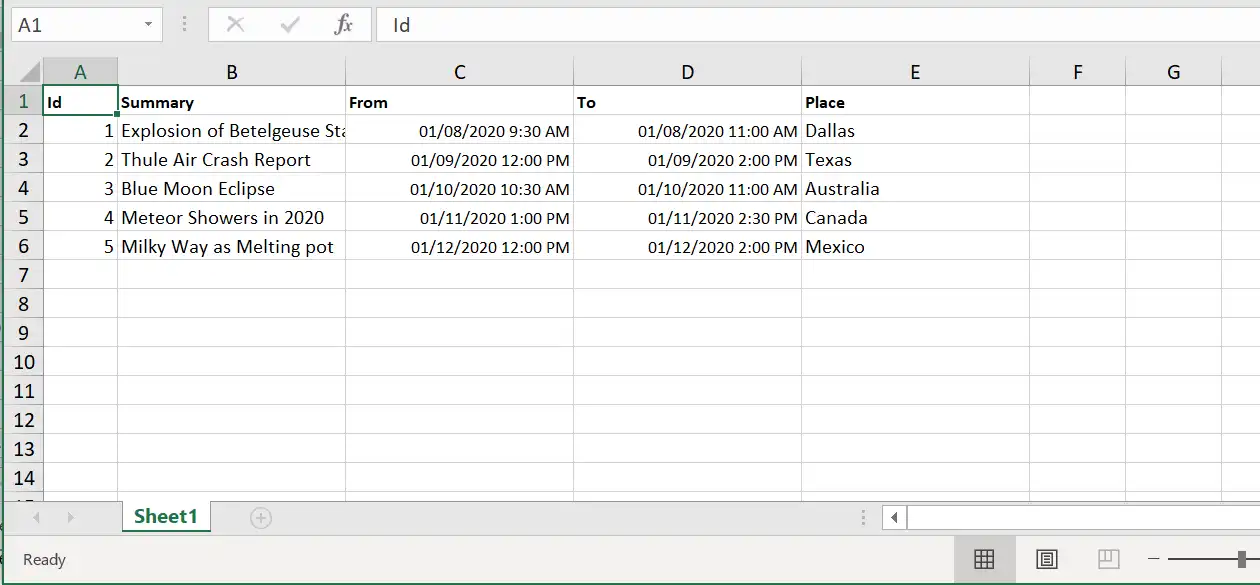1260x585 pixels.
Task: Select row 1 header
Action: (24, 101)
